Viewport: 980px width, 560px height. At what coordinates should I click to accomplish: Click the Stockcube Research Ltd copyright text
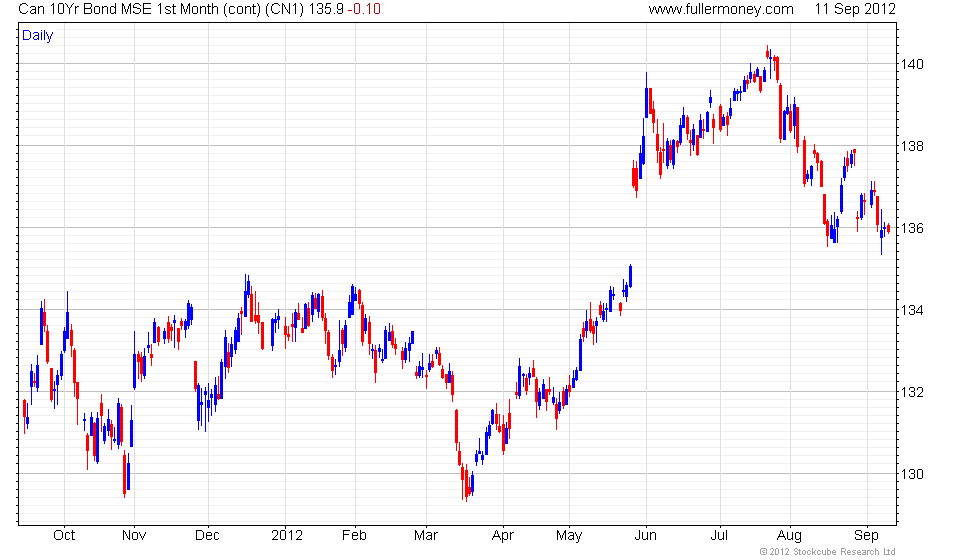point(828,552)
